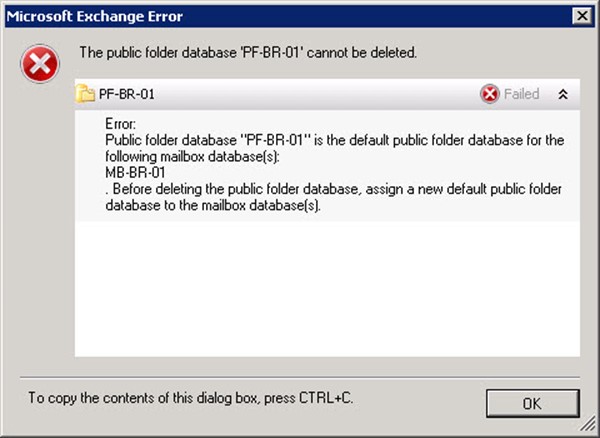Click the CTRL+C copy hint text
The image size is (600, 438).
[x=190, y=398]
